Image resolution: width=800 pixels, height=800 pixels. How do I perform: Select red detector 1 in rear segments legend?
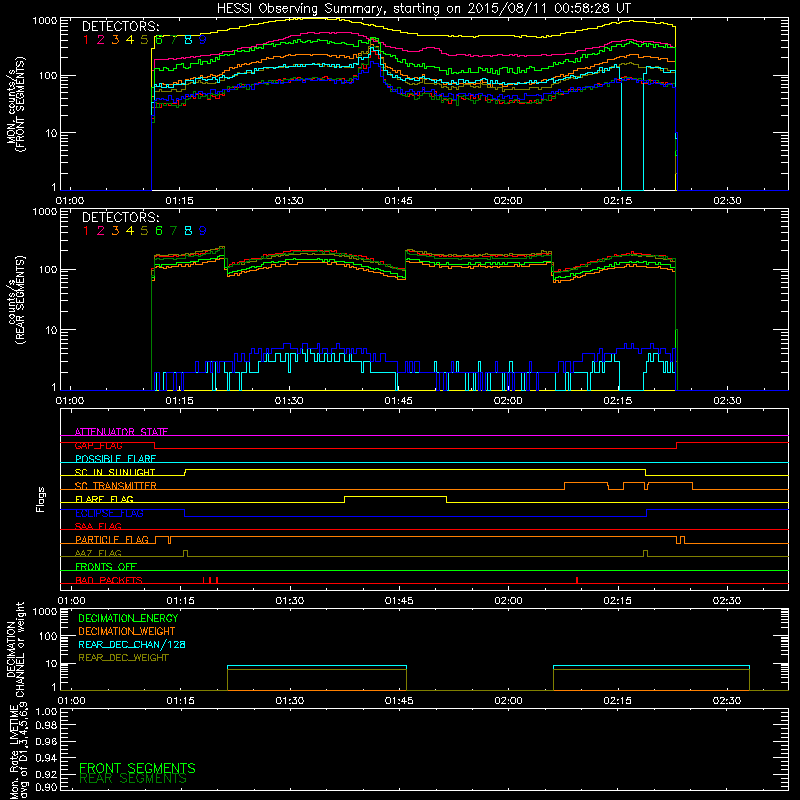pos(86,231)
